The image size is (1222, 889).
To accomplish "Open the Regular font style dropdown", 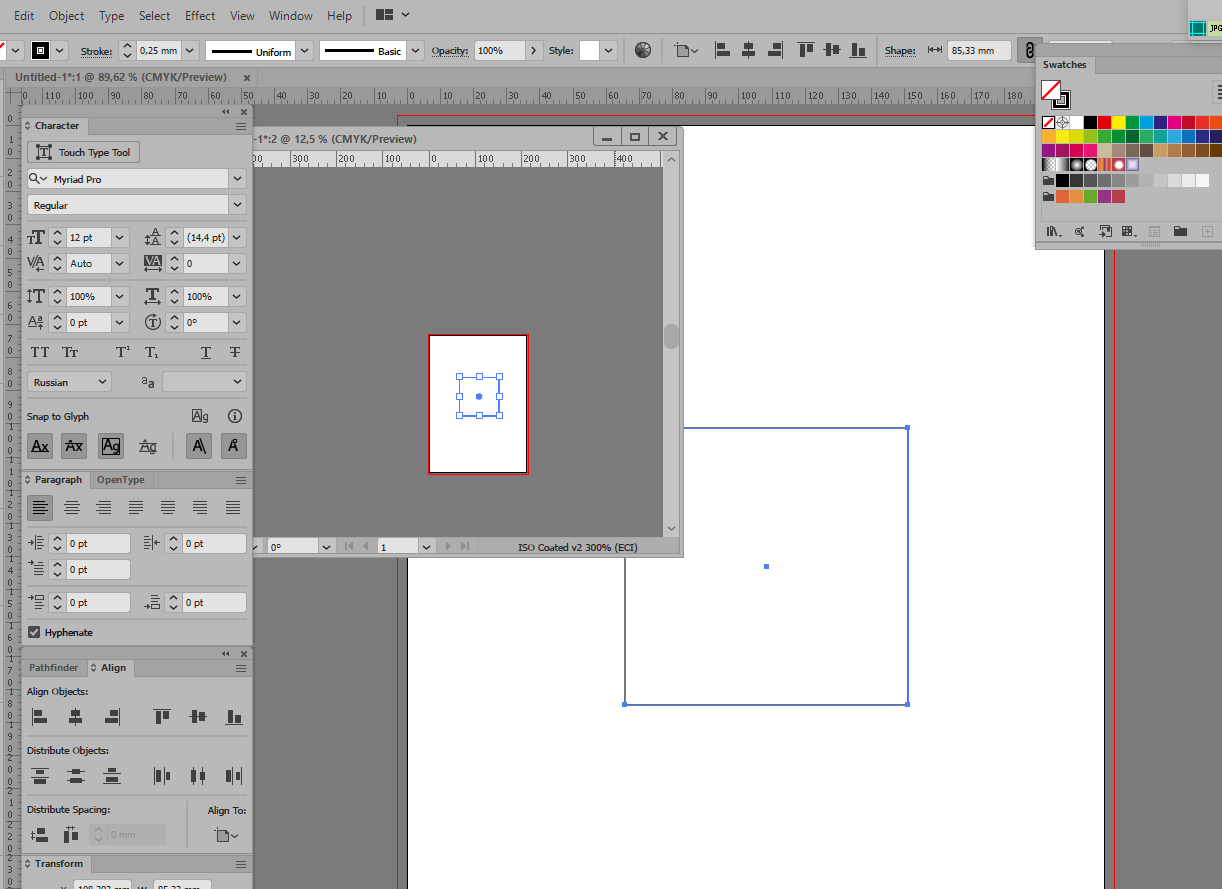I will pos(237,205).
